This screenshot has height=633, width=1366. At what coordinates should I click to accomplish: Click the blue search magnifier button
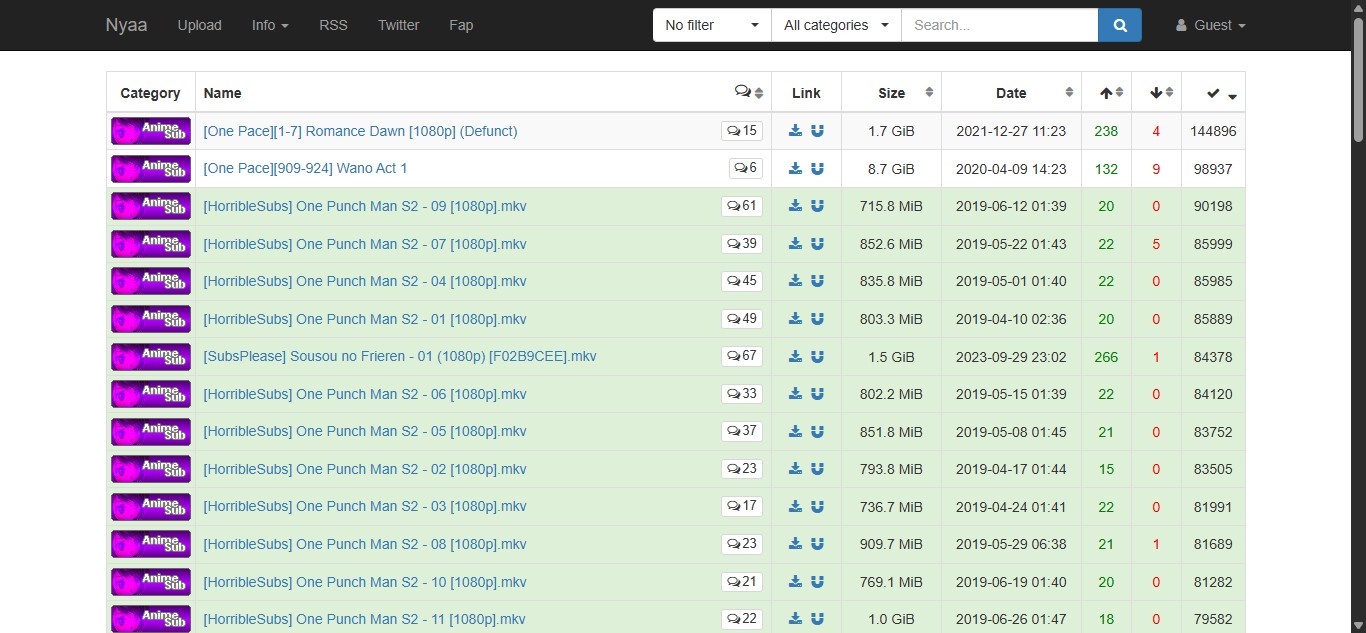(1119, 25)
